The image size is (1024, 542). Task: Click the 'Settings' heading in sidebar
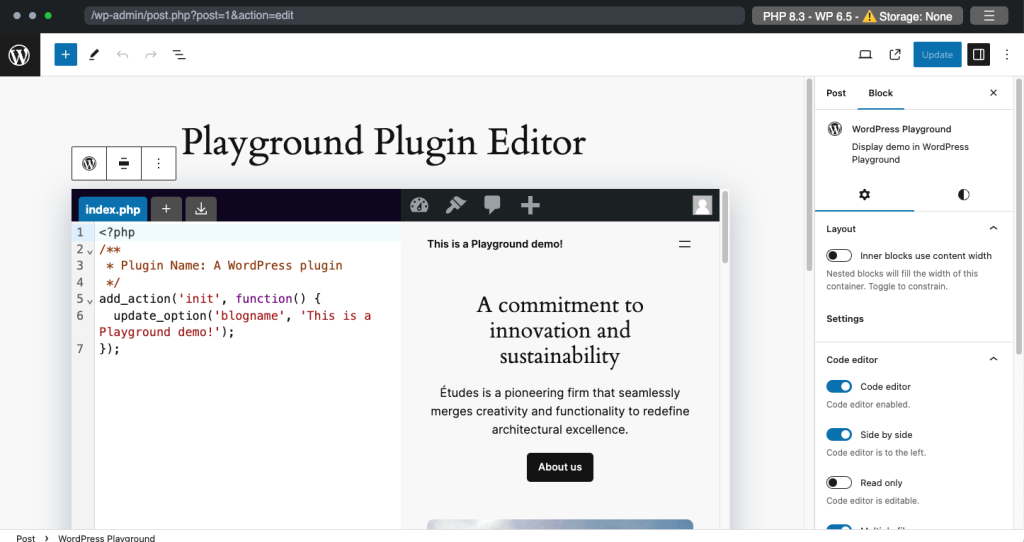click(x=844, y=319)
